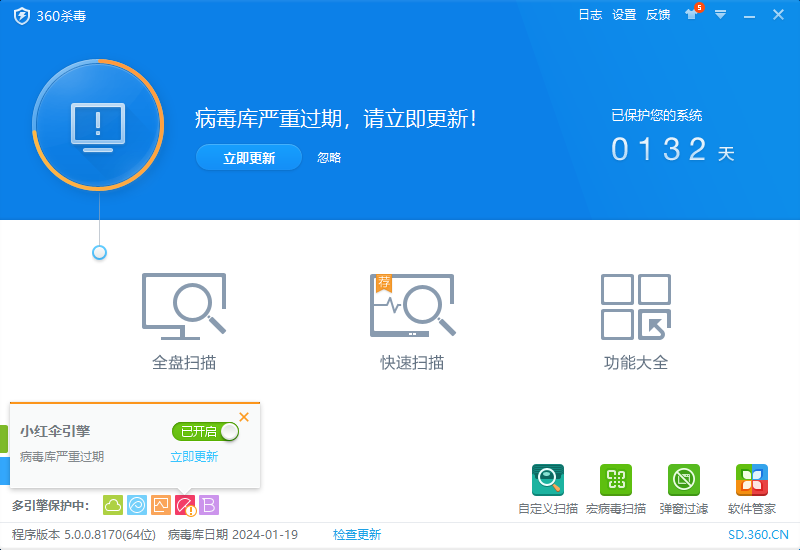Click 立即更新 link in engine popup

click(194, 457)
